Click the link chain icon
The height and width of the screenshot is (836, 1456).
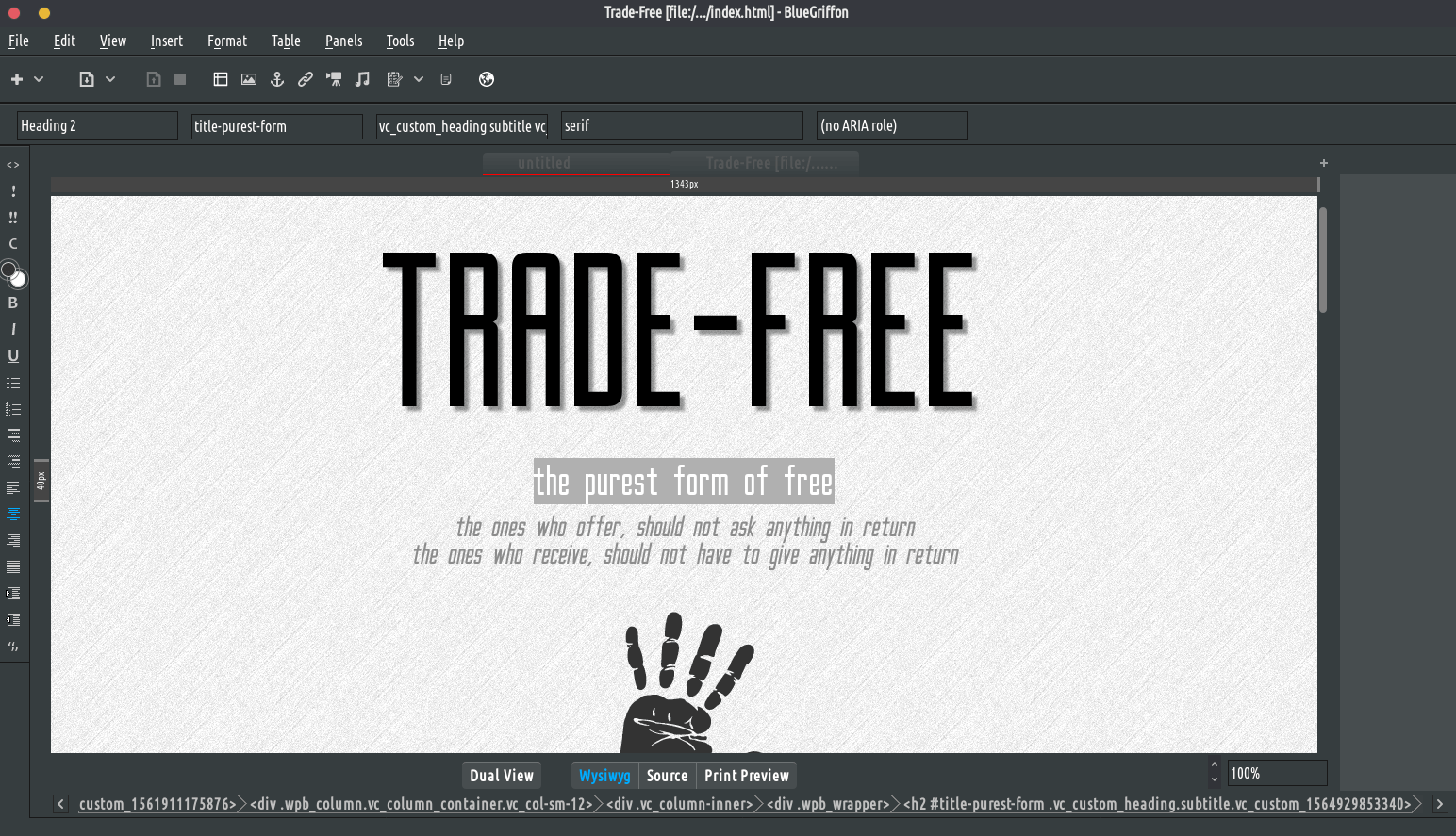click(x=306, y=79)
